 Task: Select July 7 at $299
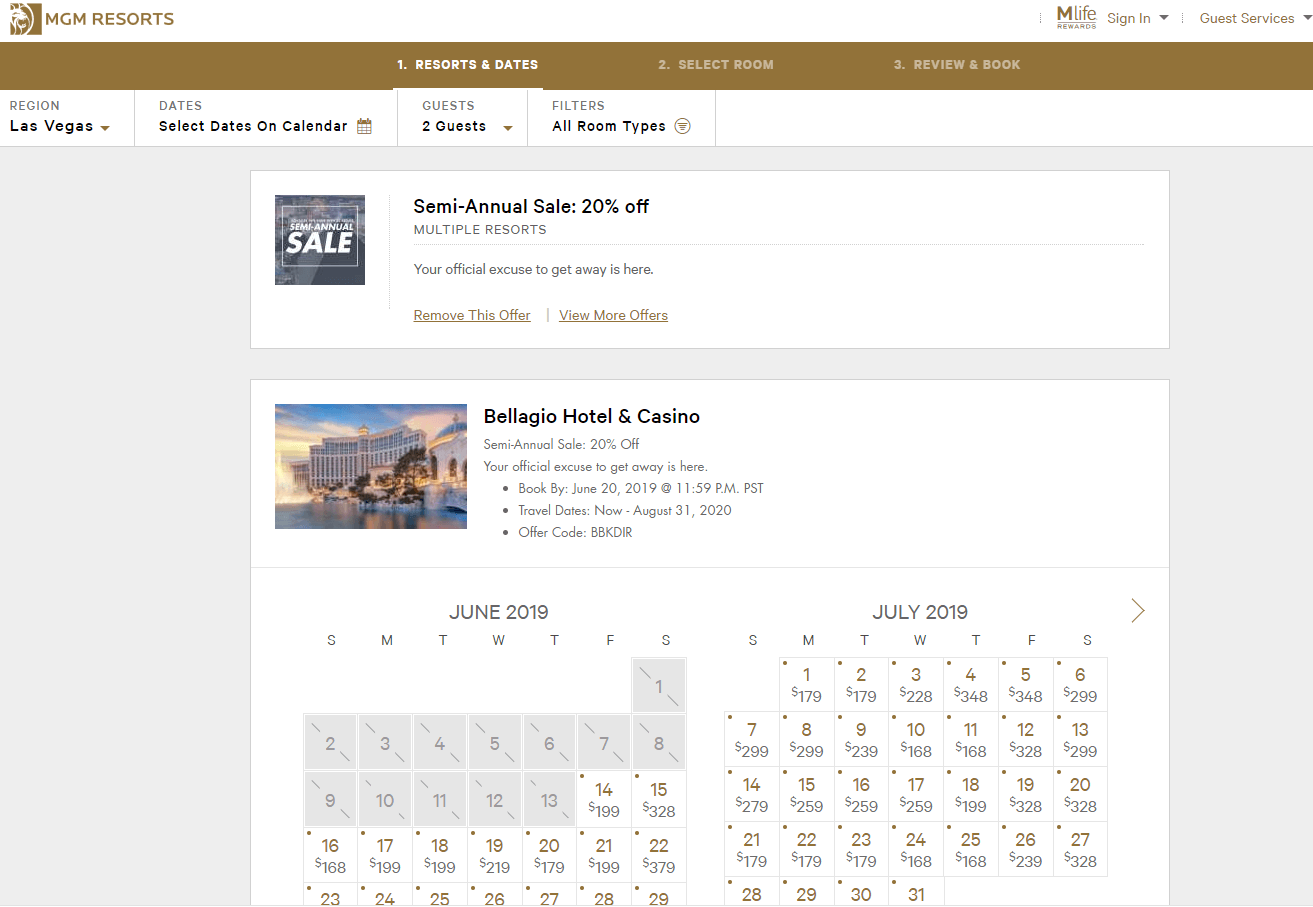tap(752, 739)
